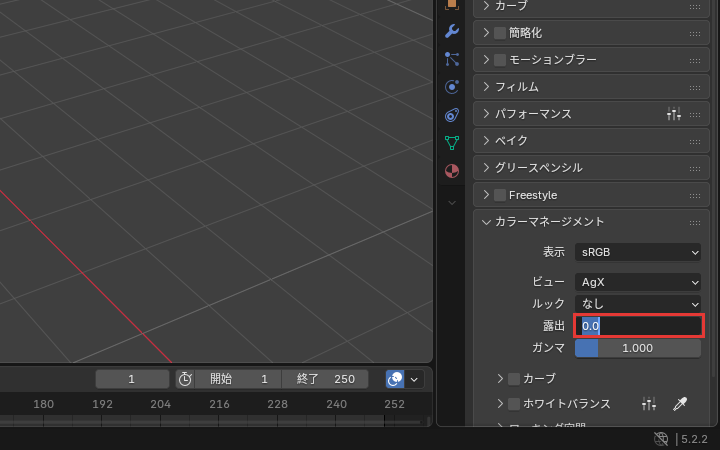This screenshot has height=450, width=720.
Task: Expand the ベイク panel
Action: [486, 141]
